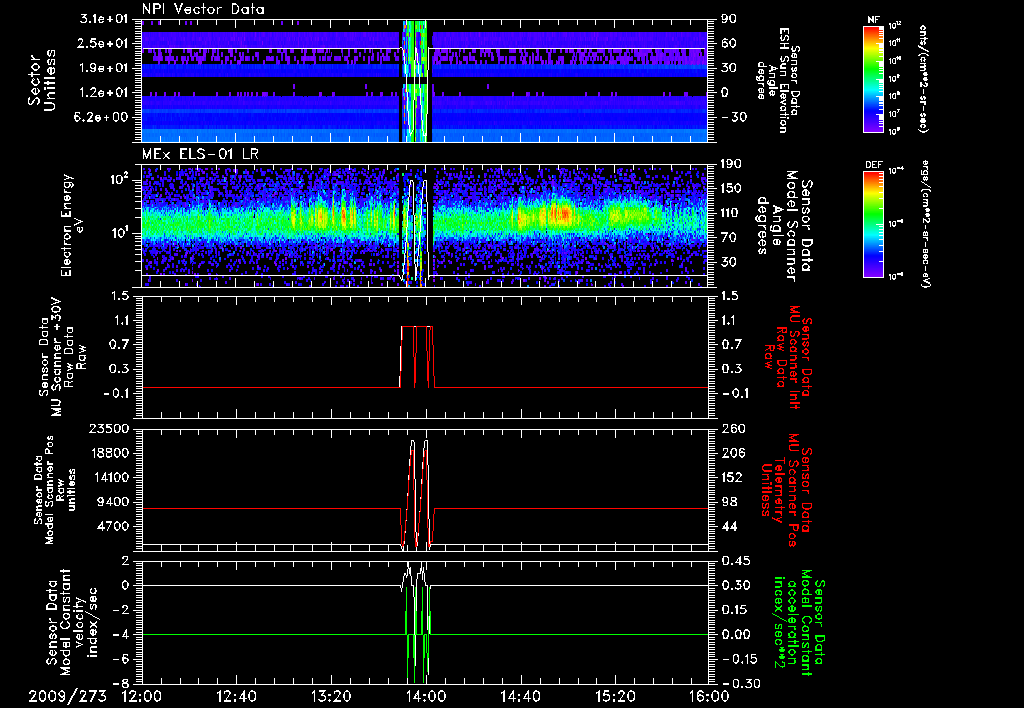The height and width of the screenshot is (708, 1024).
Task: Click the 14:40 time axis label
Action: [x=520, y=696]
